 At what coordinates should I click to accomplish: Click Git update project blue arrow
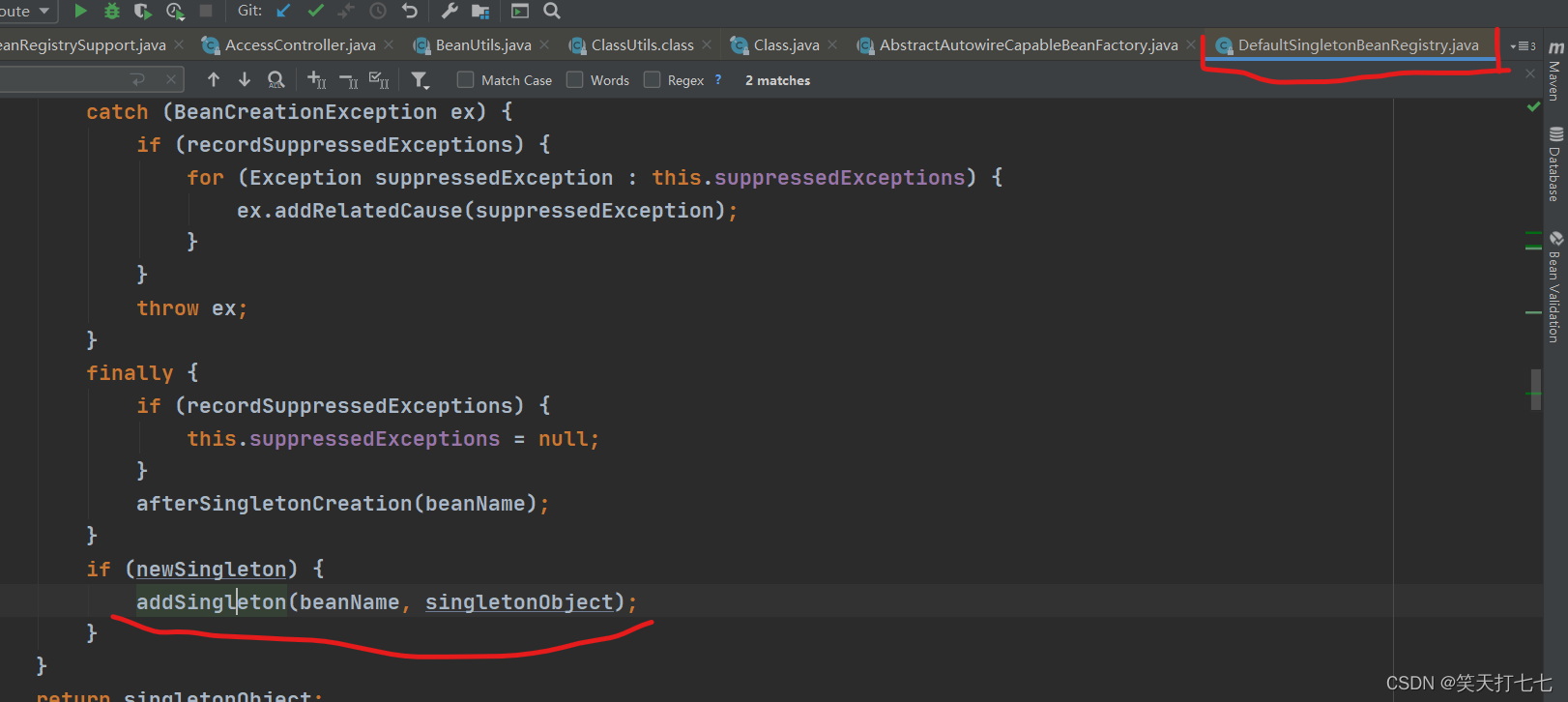click(284, 11)
